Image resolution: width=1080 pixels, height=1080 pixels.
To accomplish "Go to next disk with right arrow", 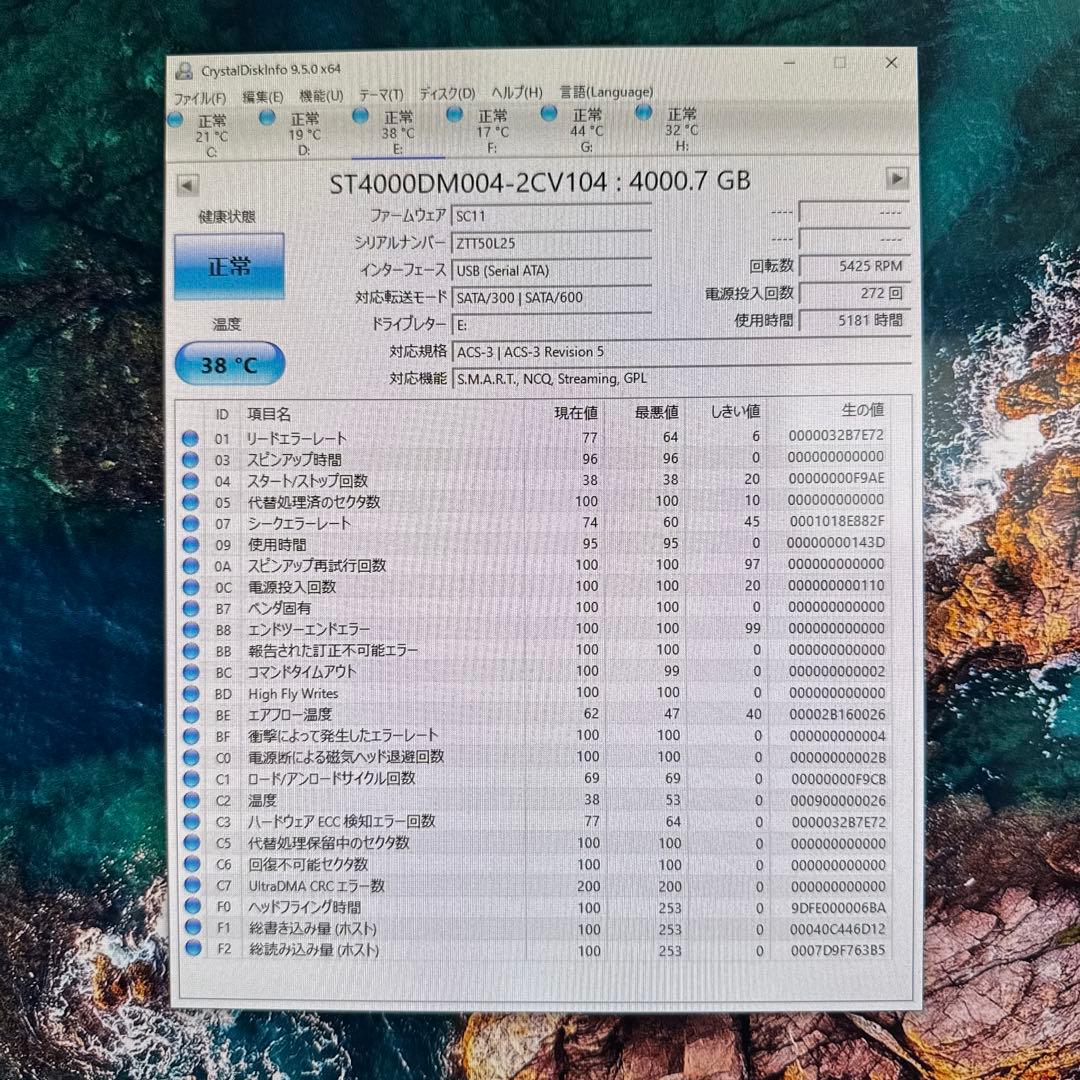I will (x=896, y=178).
